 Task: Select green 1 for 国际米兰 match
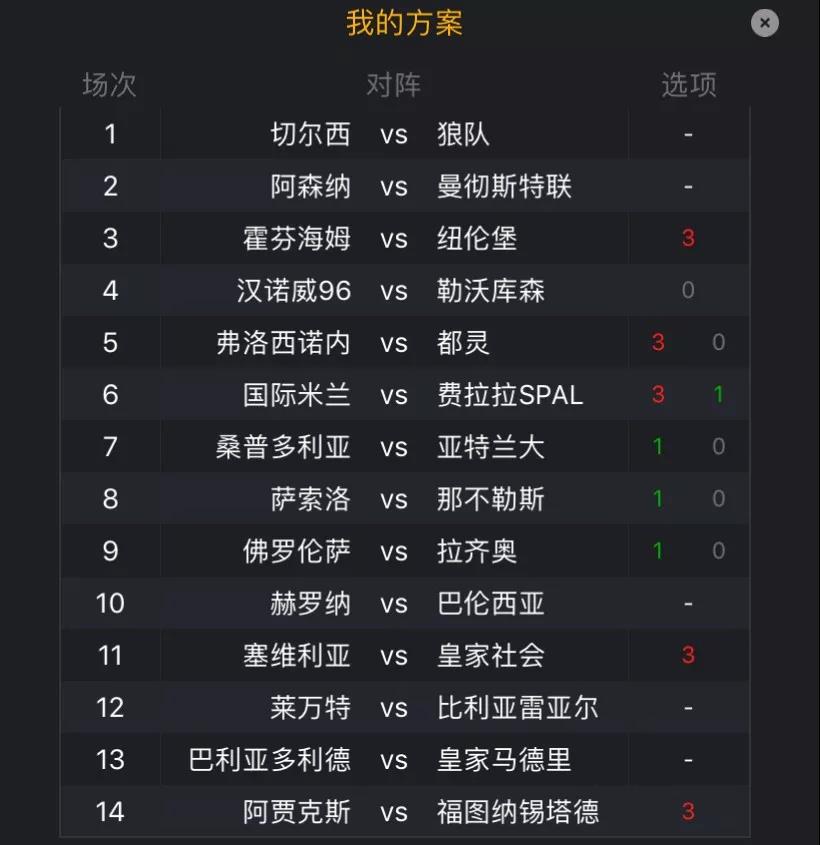point(718,394)
